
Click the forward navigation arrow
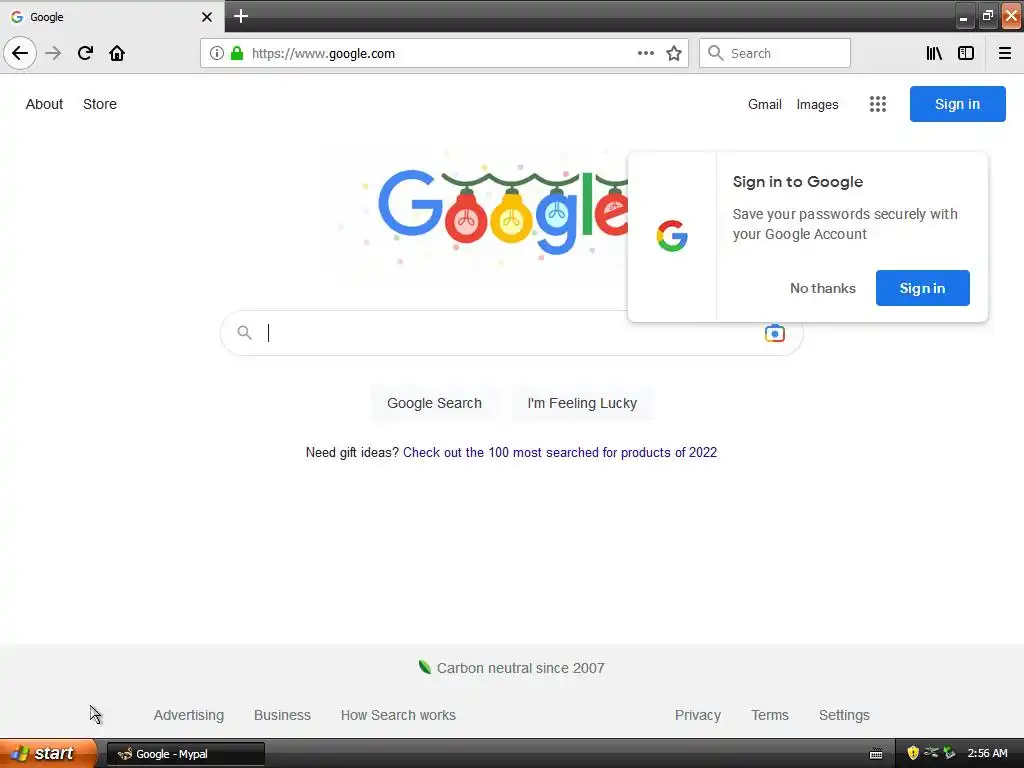point(53,53)
